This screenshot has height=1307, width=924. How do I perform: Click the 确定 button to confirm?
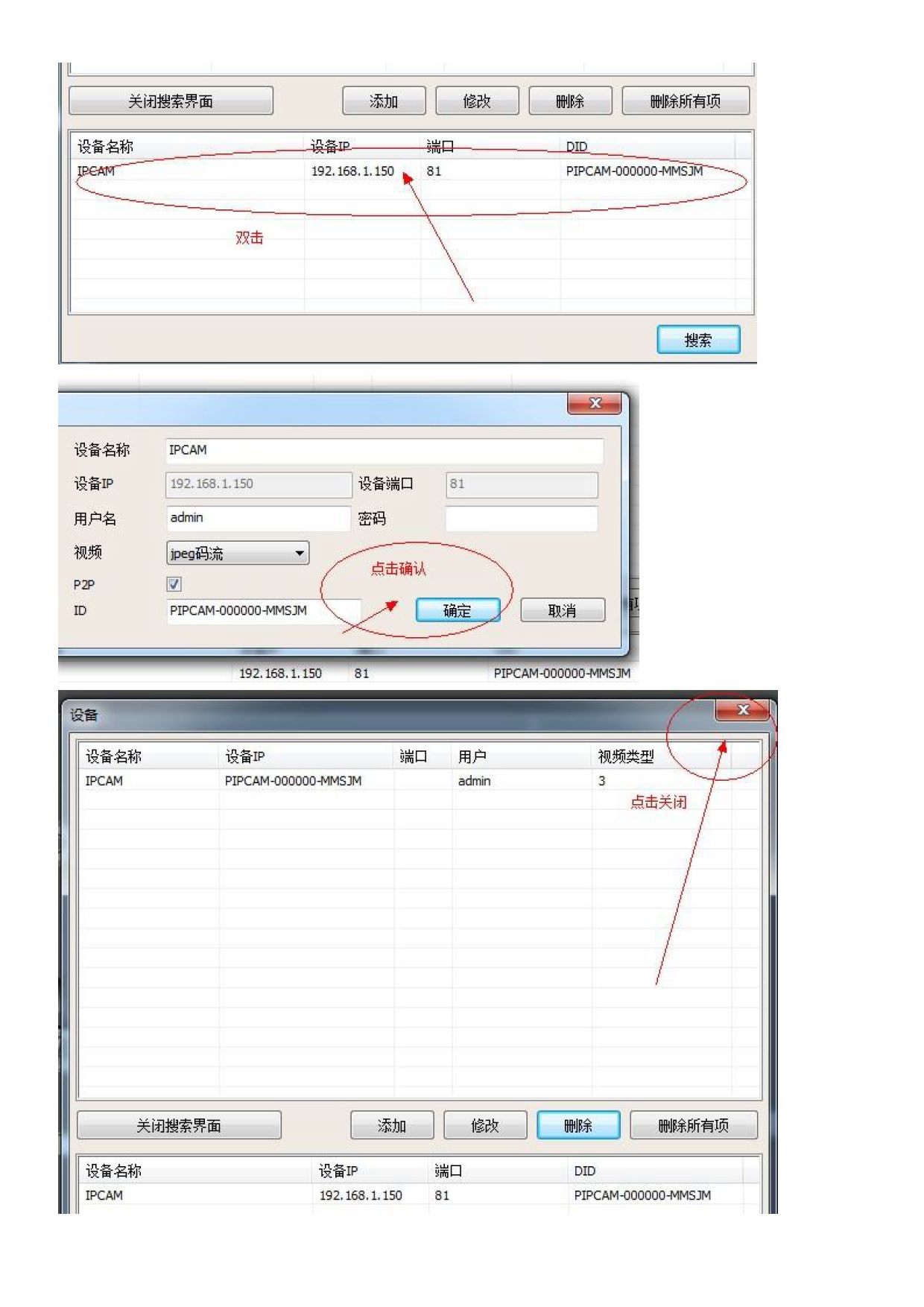coord(458,610)
